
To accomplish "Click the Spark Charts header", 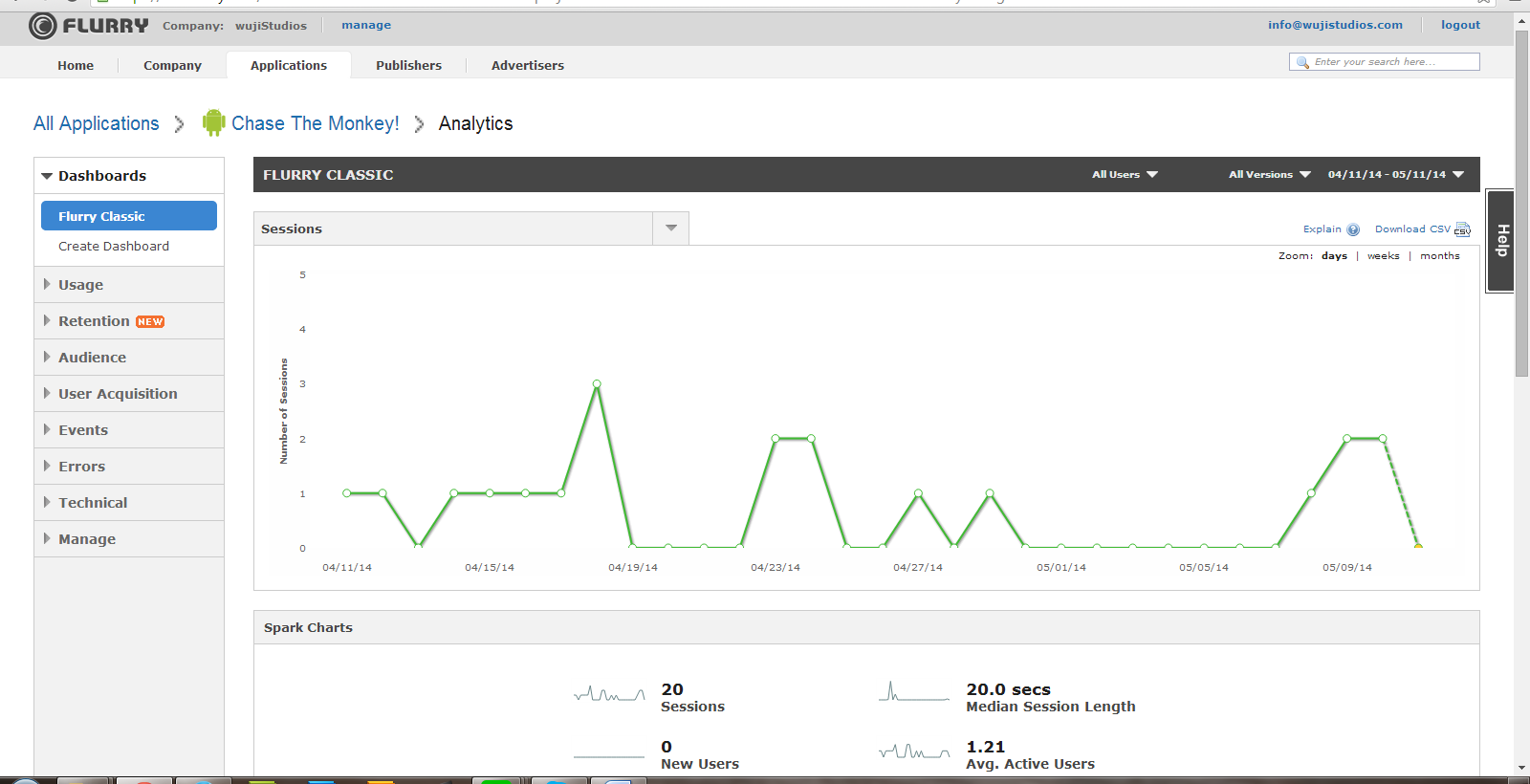I will (x=308, y=628).
